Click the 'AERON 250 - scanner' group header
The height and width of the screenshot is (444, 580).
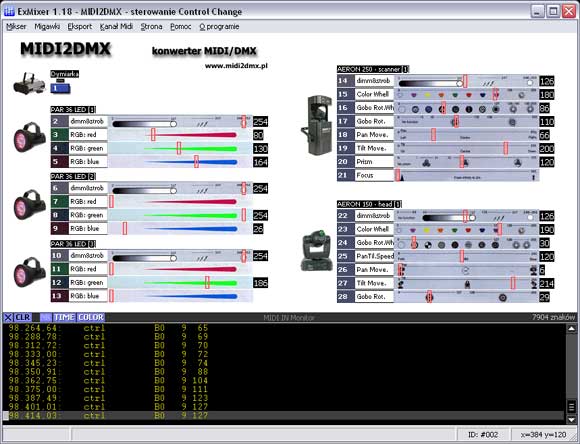coord(372,69)
